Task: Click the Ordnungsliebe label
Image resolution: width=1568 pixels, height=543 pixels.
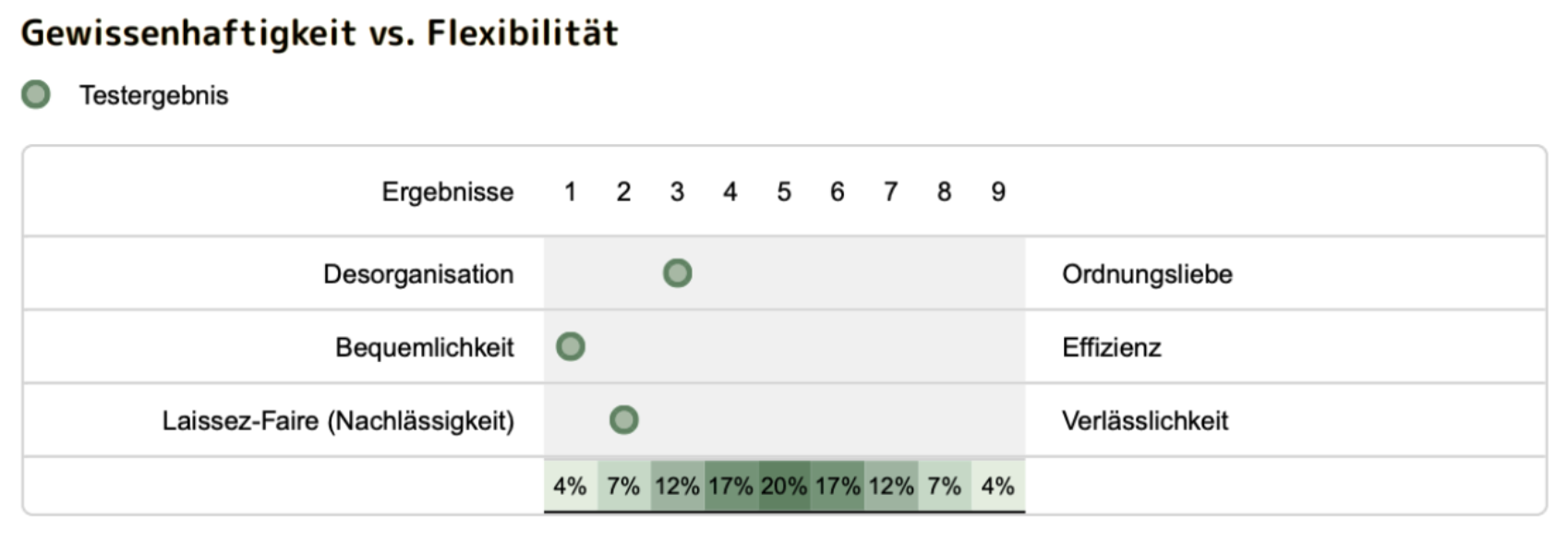Action: [x=1147, y=274]
